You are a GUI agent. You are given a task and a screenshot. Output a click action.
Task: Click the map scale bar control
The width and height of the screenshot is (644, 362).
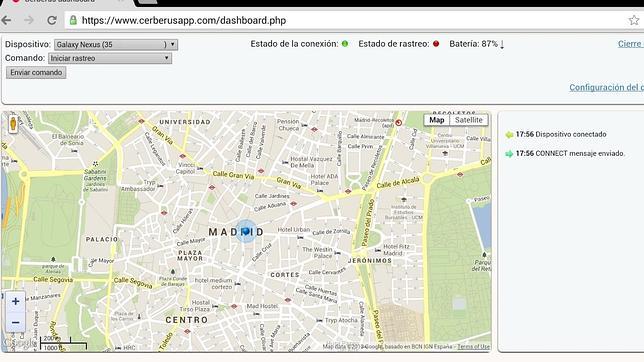coord(63,344)
